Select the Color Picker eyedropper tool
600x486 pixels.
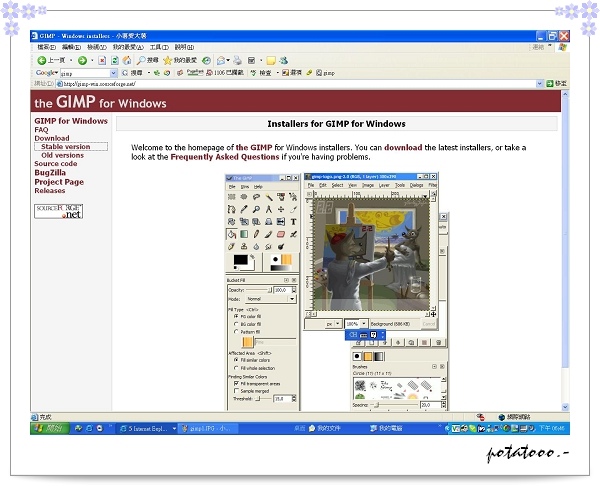(x=244, y=209)
